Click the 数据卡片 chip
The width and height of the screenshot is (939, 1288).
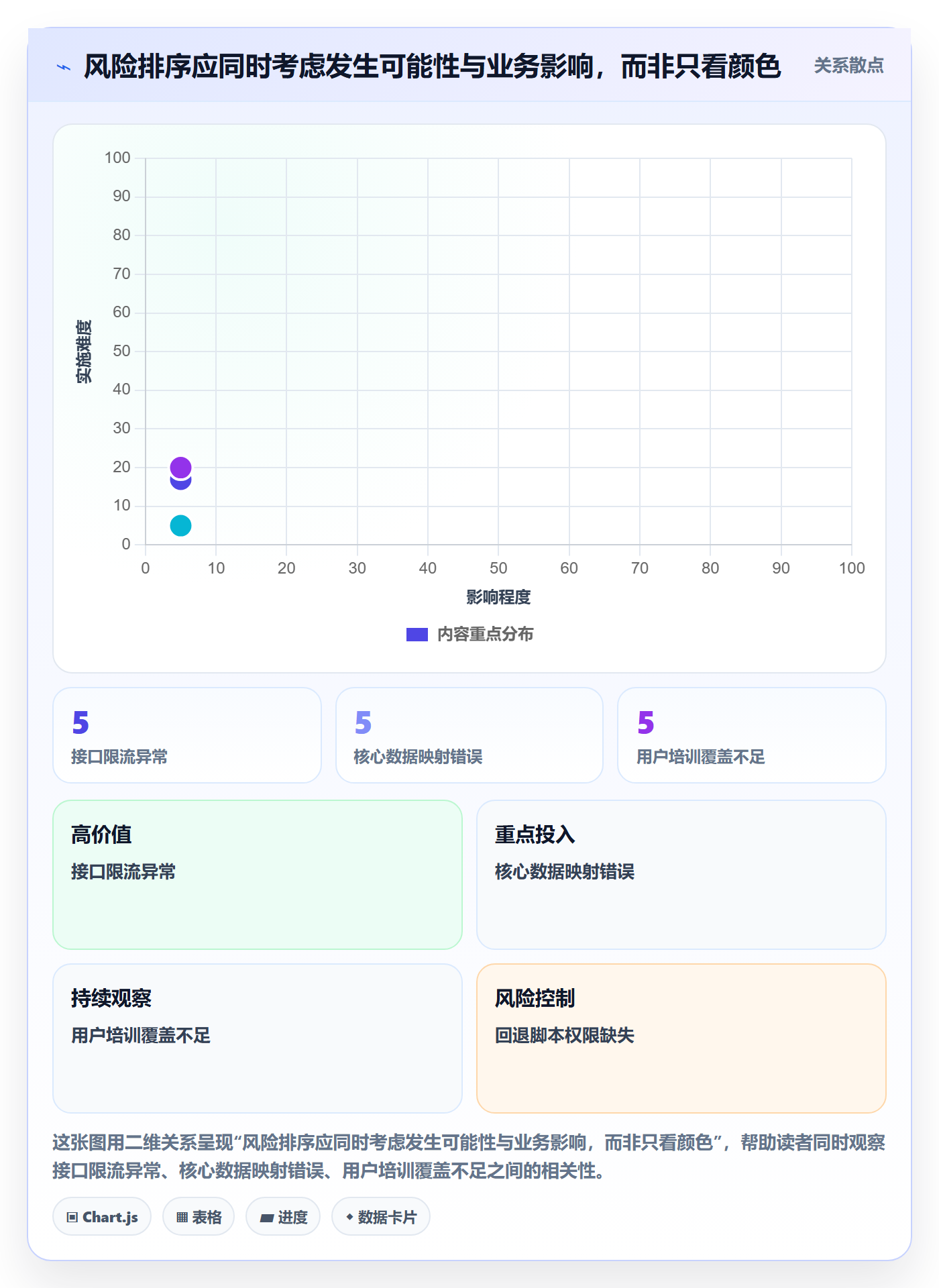(x=381, y=1217)
